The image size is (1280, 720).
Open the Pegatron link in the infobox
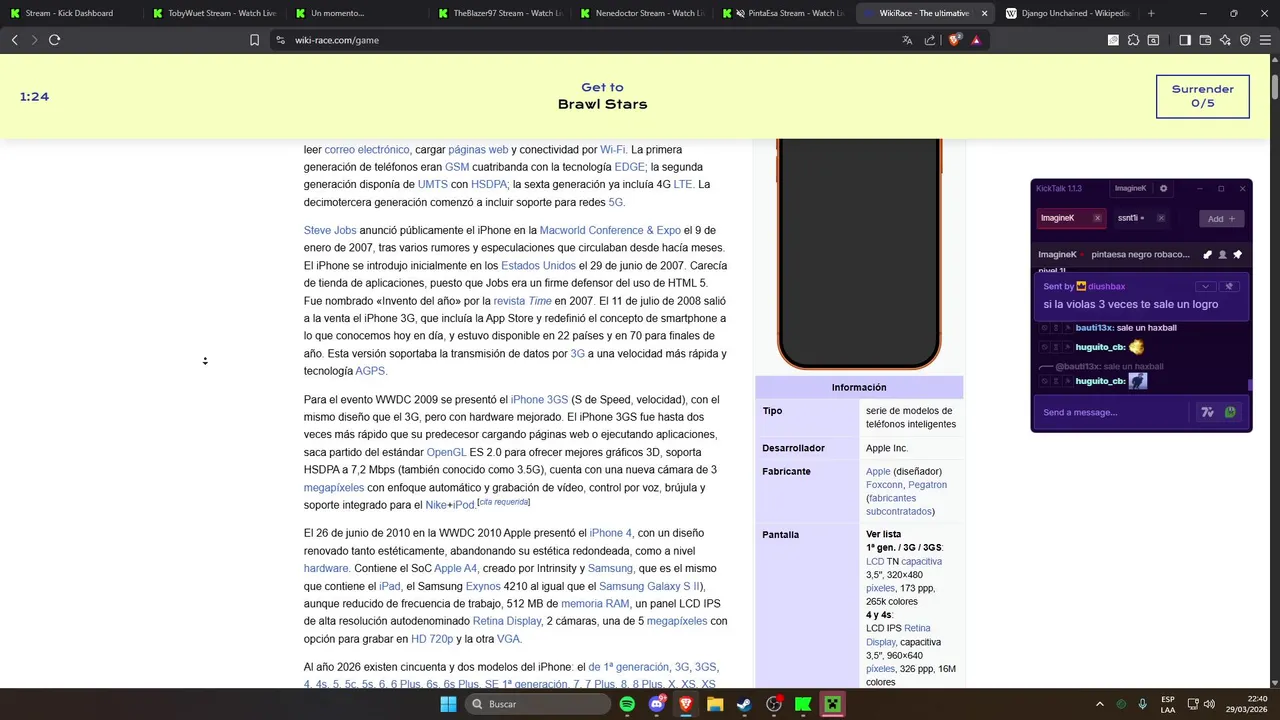point(928,485)
